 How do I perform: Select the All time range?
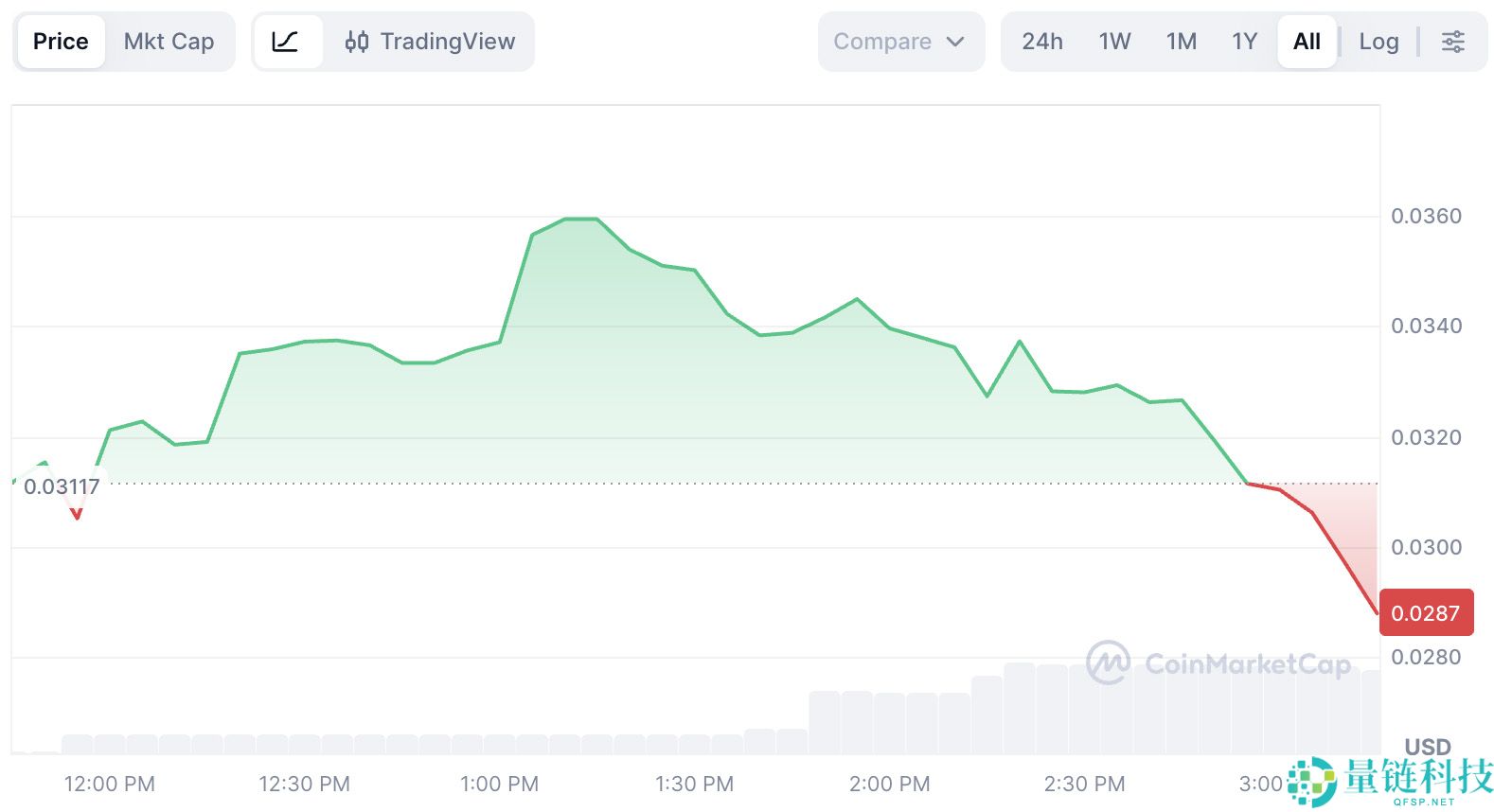click(1307, 42)
